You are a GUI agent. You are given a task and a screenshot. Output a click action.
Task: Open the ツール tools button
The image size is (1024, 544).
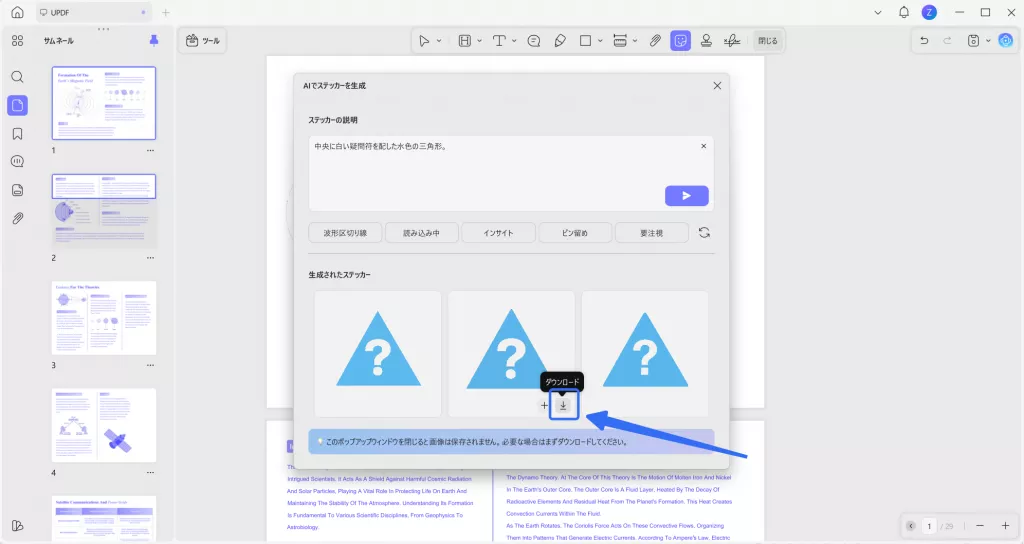pyautogui.click(x=202, y=40)
